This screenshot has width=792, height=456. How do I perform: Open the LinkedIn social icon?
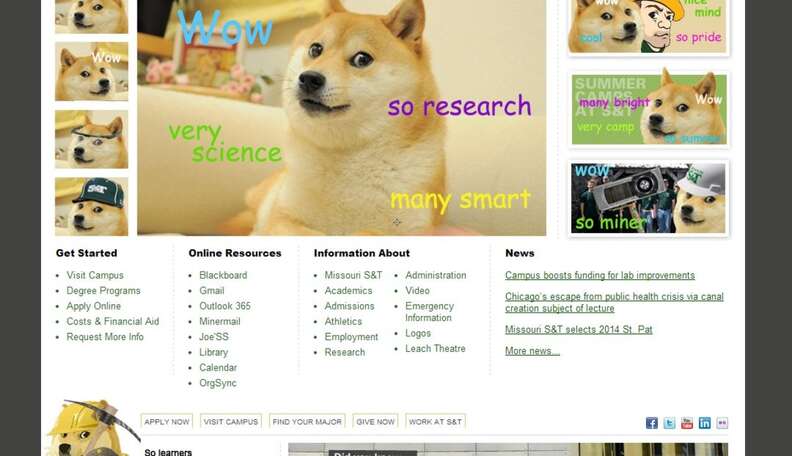pyautogui.click(x=705, y=423)
